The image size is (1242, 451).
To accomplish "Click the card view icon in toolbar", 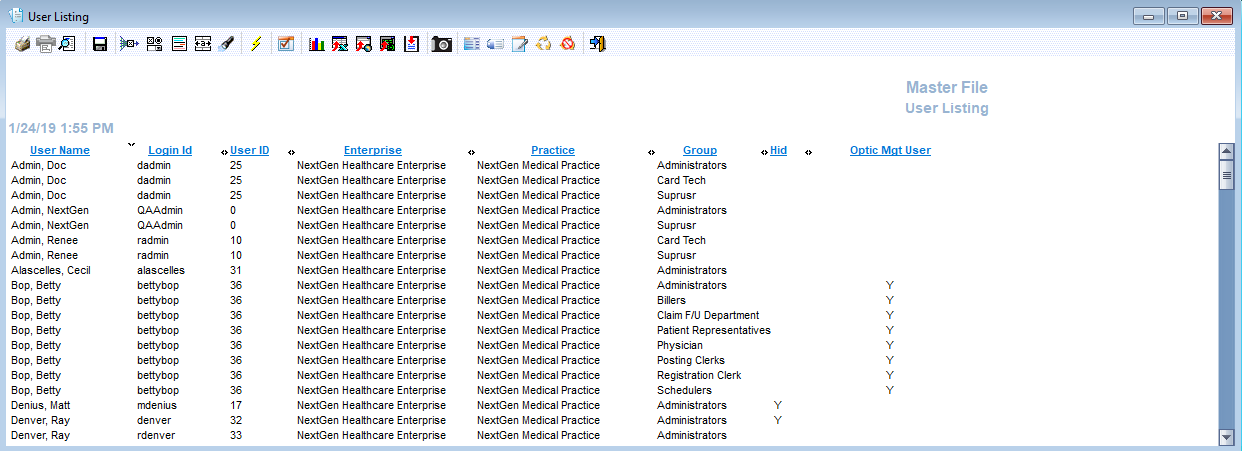I will (x=495, y=44).
